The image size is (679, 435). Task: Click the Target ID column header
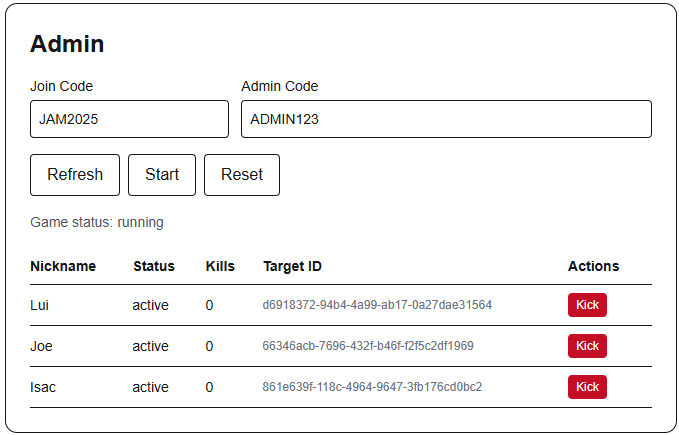(292, 266)
